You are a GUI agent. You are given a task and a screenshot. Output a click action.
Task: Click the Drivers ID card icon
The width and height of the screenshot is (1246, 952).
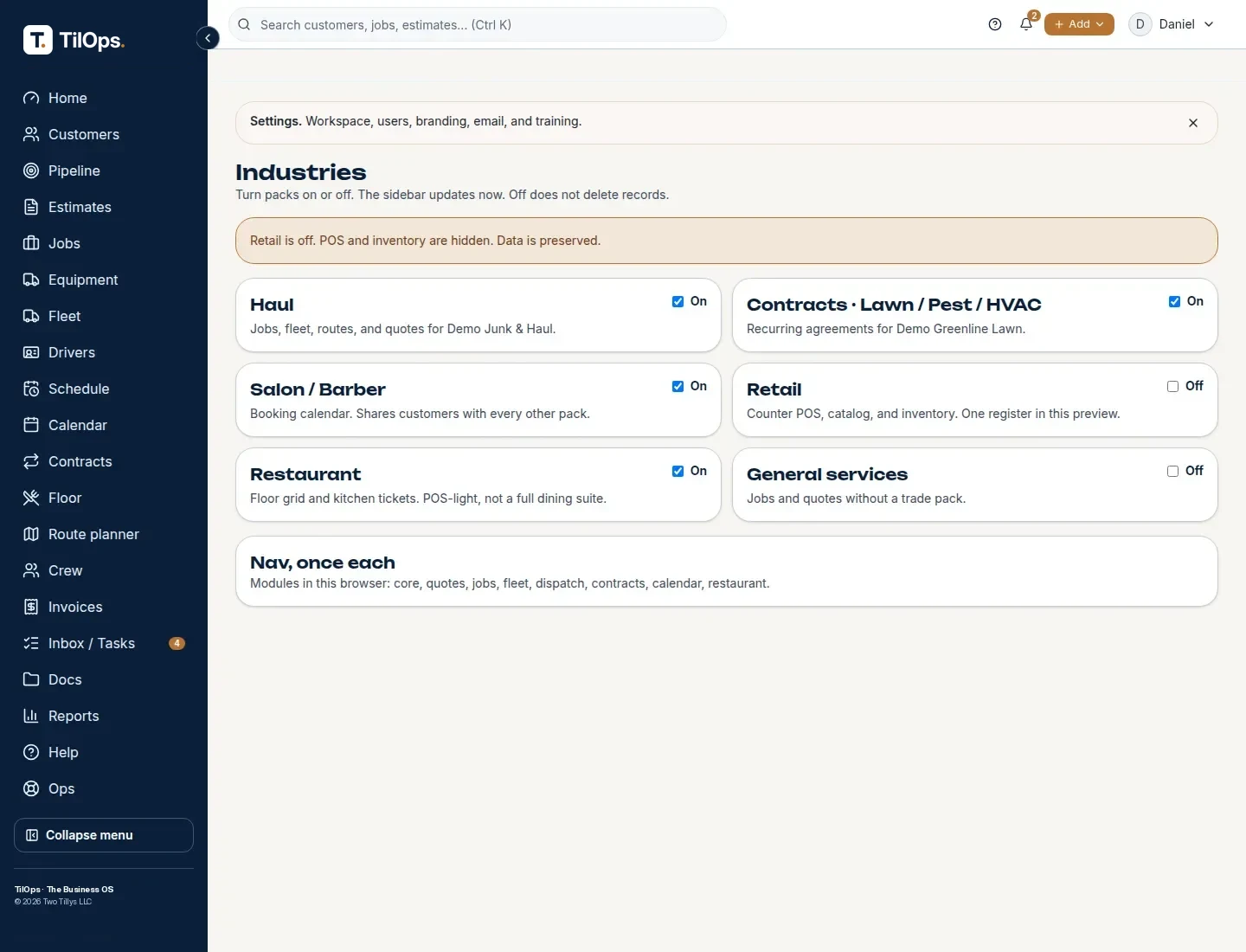(x=31, y=352)
